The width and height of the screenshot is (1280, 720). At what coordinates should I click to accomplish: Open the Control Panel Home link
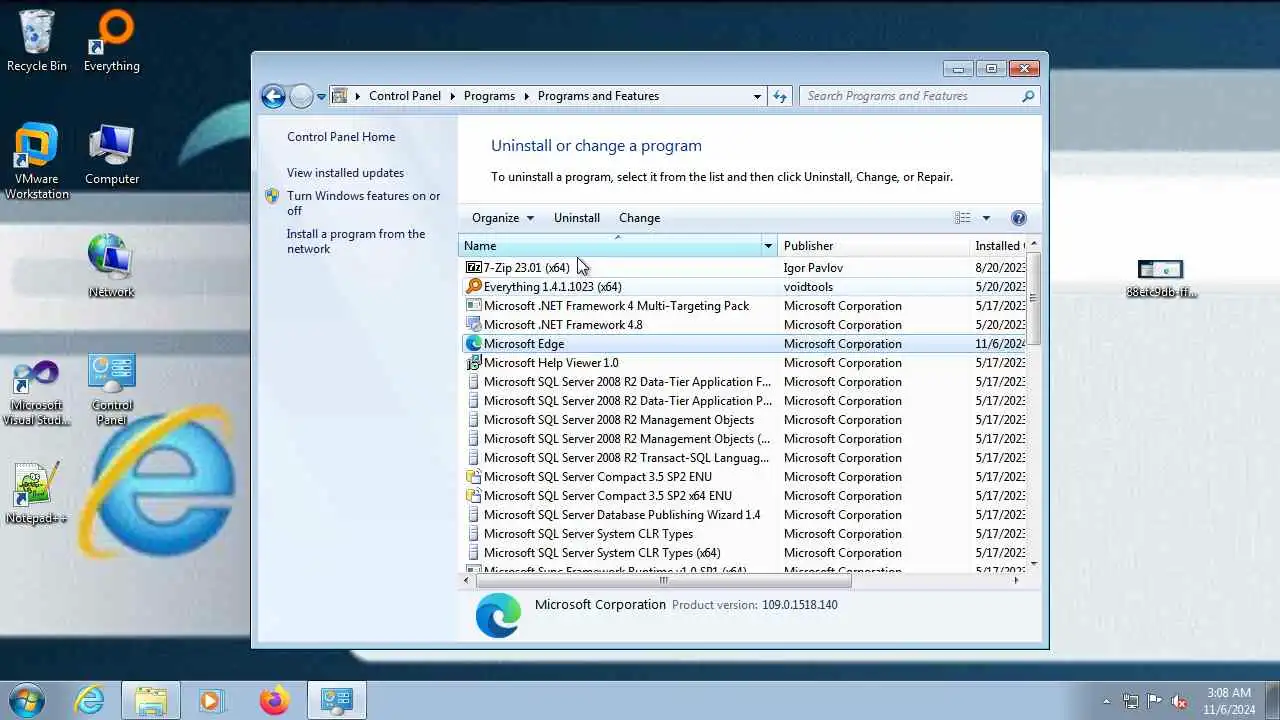point(341,137)
